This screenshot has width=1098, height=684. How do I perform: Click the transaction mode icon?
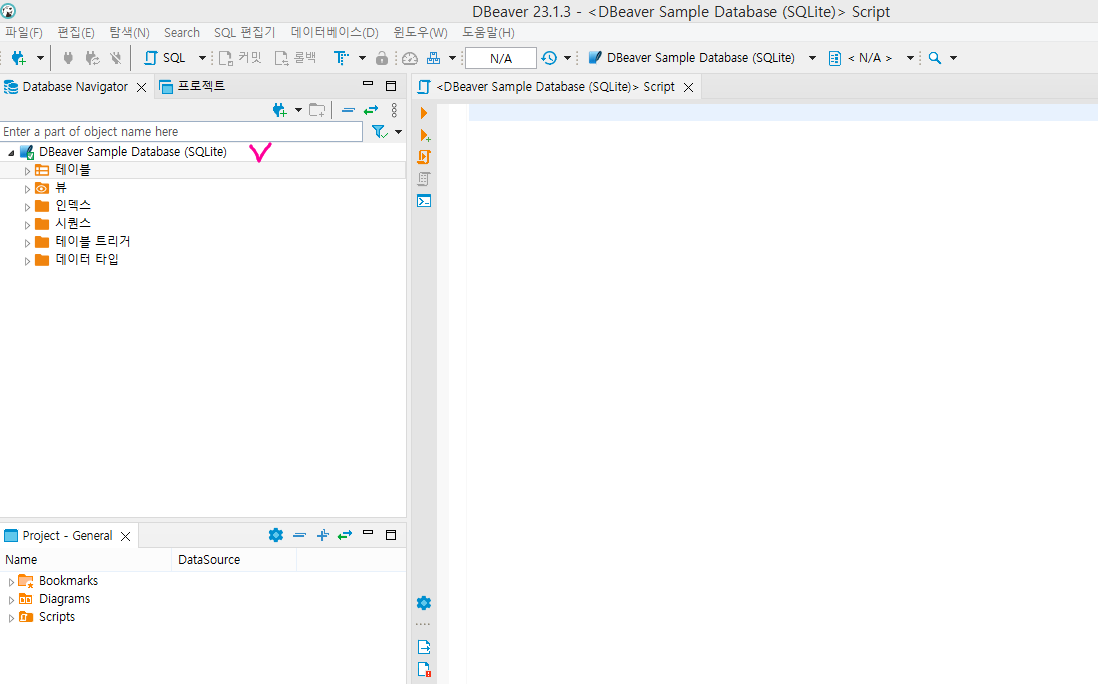[341, 58]
